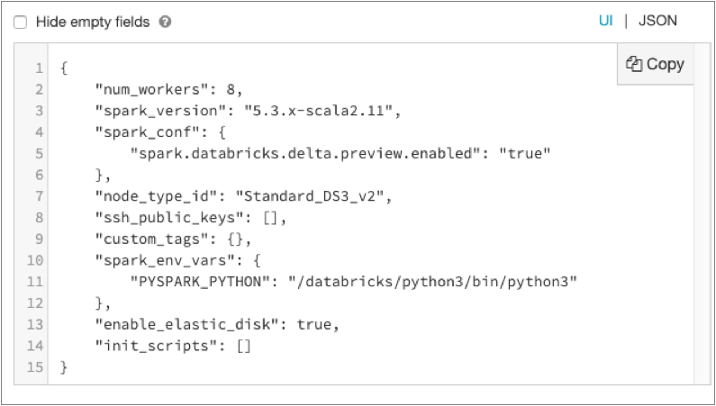Click line number 1 in the gutter
Image resolution: width=716 pixels, height=406 pixels.
[38, 67]
